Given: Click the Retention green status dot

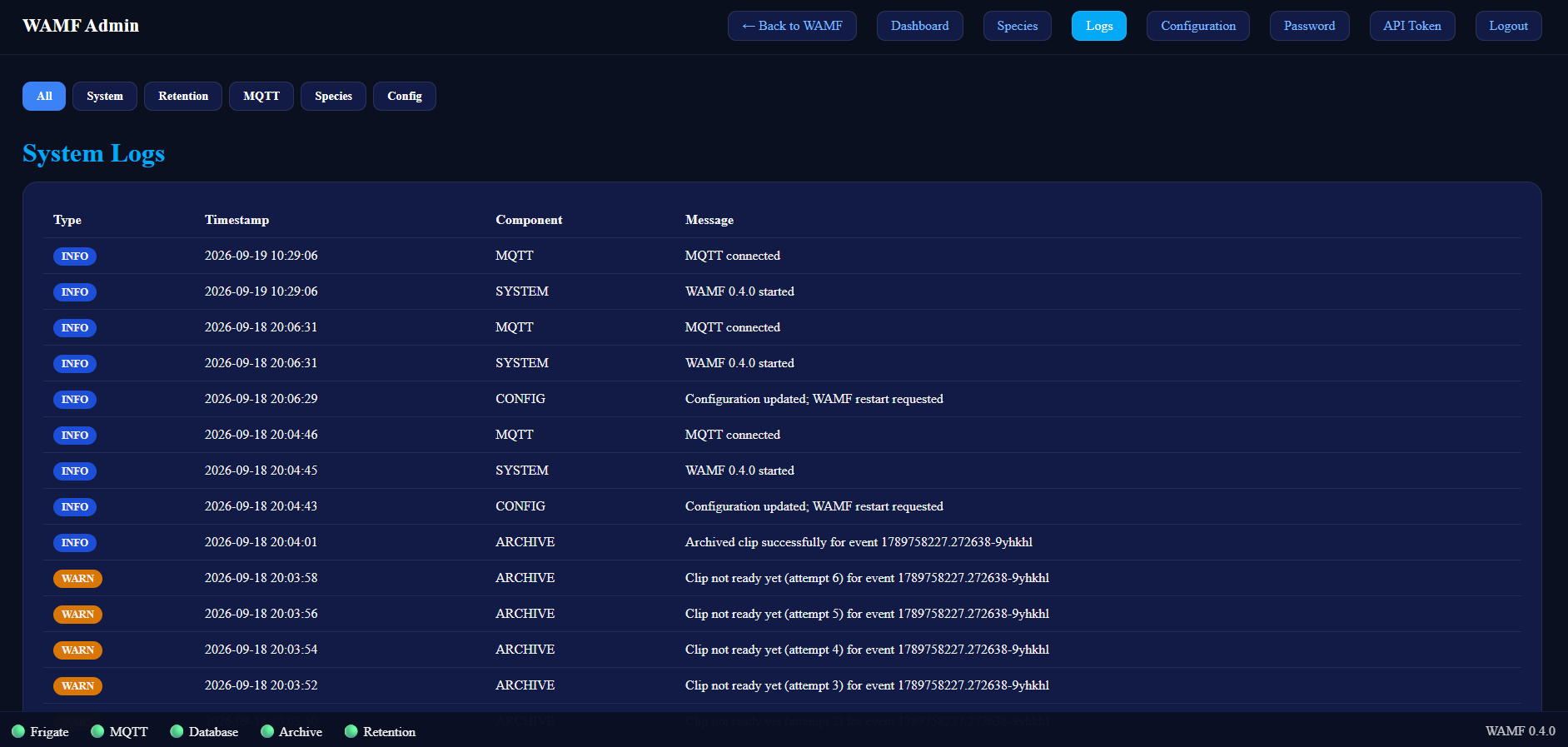Looking at the screenshot, I should tap(351, 731).
